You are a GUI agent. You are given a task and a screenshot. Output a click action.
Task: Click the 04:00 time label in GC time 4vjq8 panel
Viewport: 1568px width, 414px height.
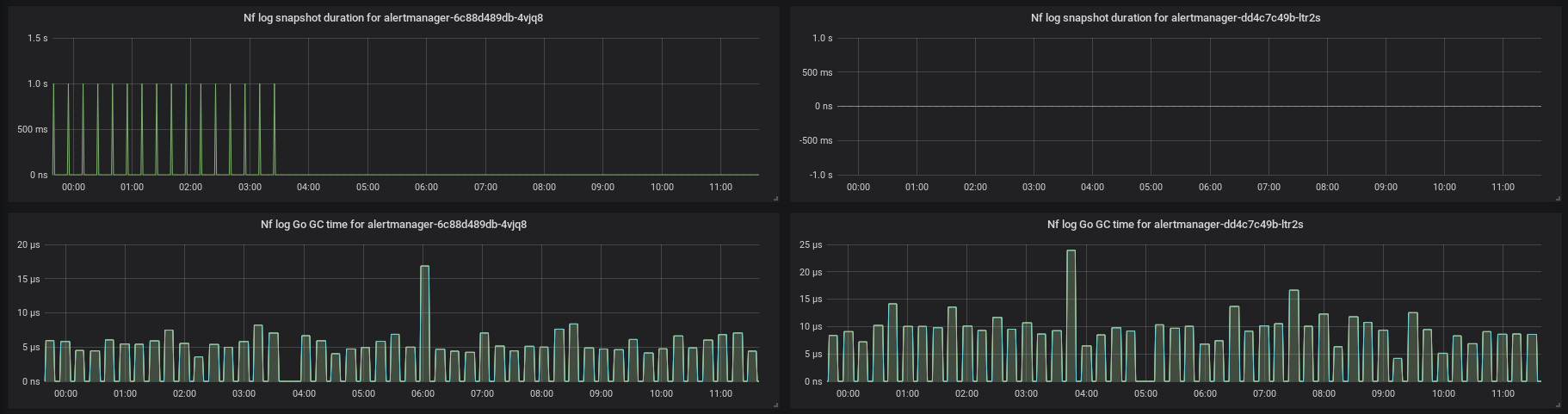pyautogui.click(x=304, y=394)
